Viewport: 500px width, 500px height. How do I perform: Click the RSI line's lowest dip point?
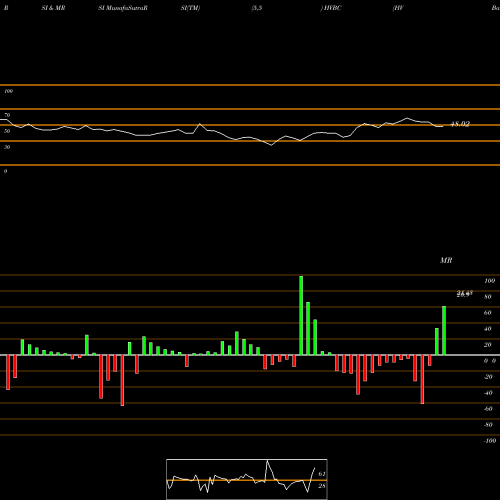click(271, 145)
